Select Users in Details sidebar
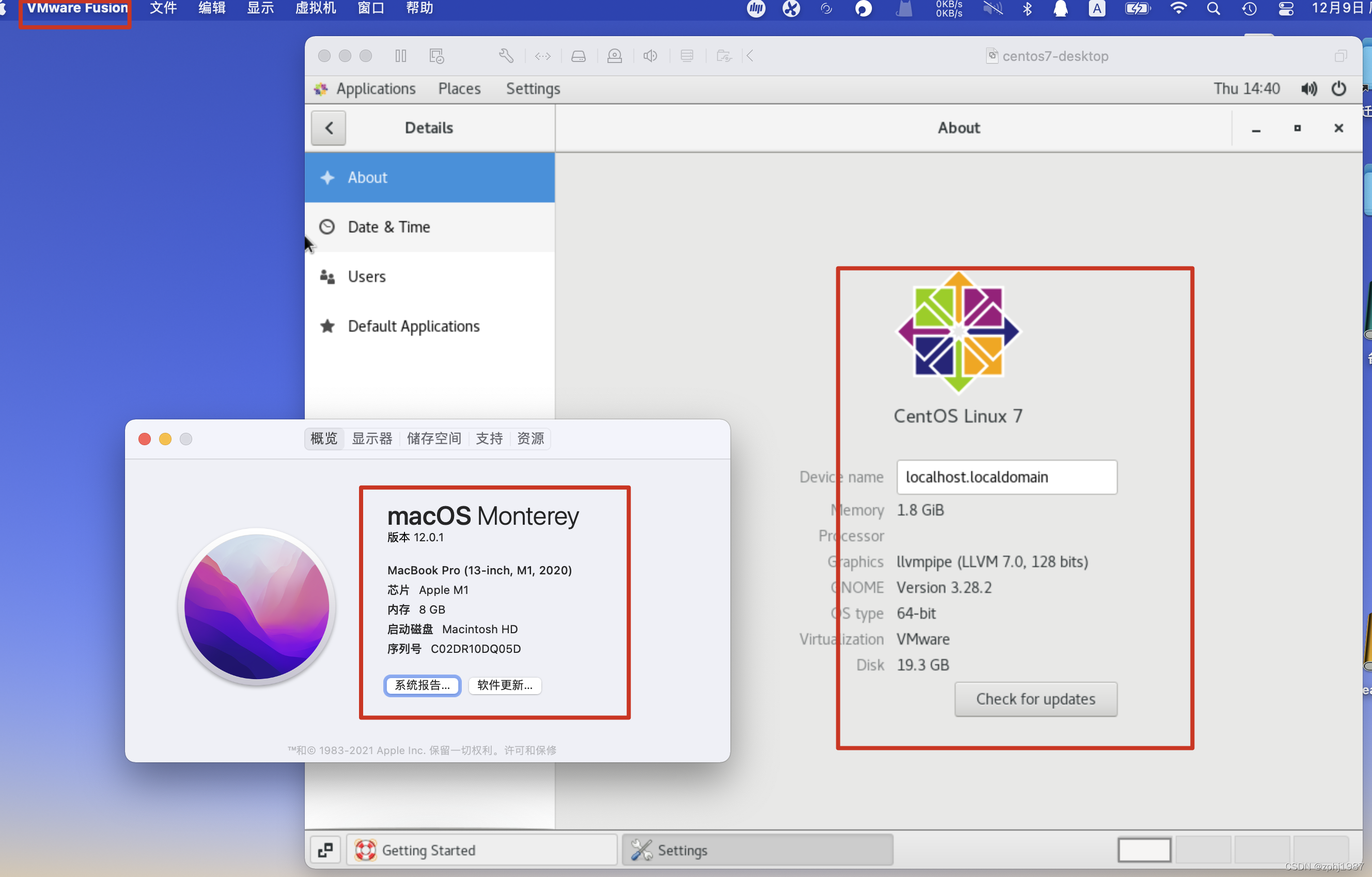The height and width of the screenshot is (877, 1372). pos(430,276)
